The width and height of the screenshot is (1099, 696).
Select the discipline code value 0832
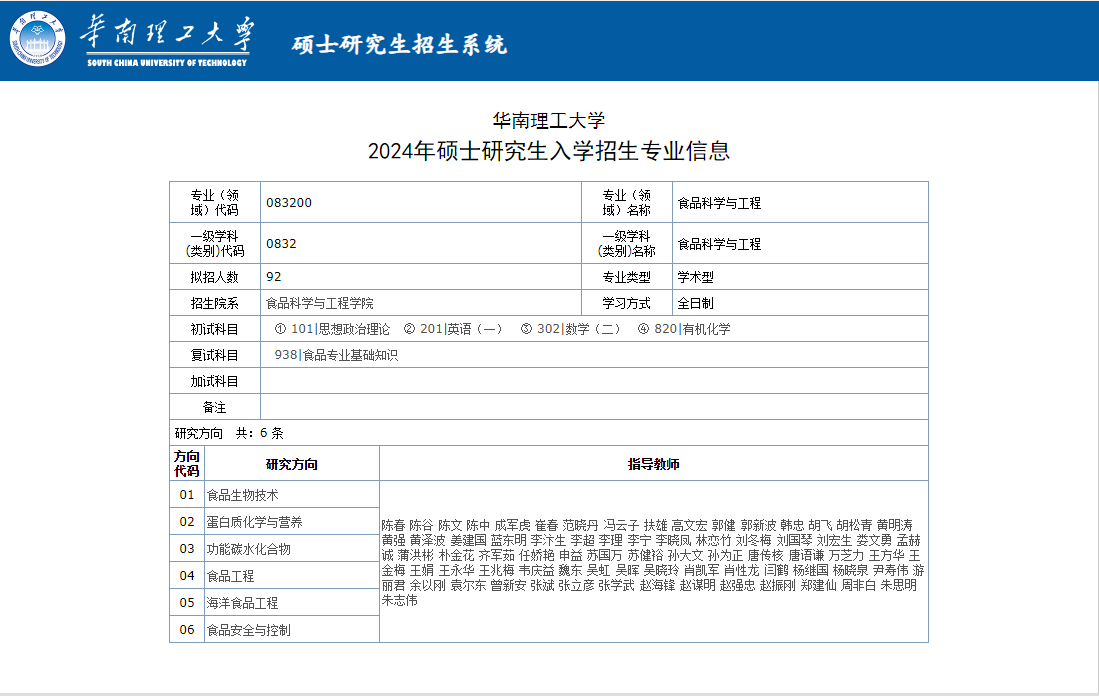[281, 243]
